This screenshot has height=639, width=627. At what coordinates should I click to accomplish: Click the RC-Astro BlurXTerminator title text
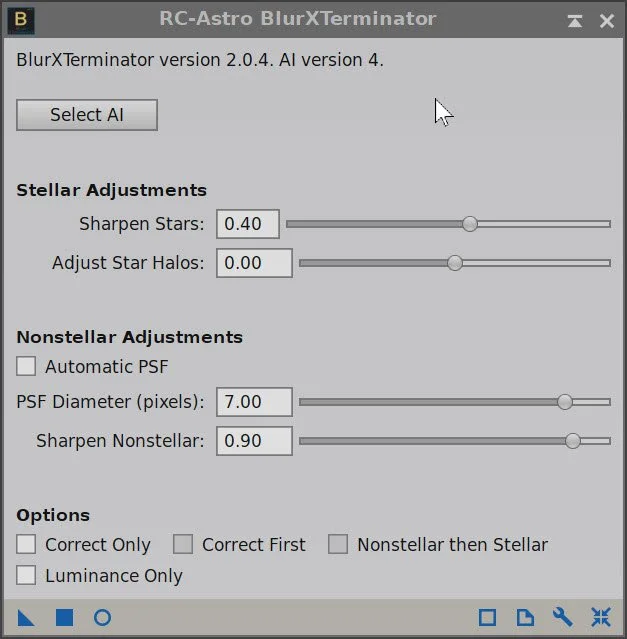[298, 19]
